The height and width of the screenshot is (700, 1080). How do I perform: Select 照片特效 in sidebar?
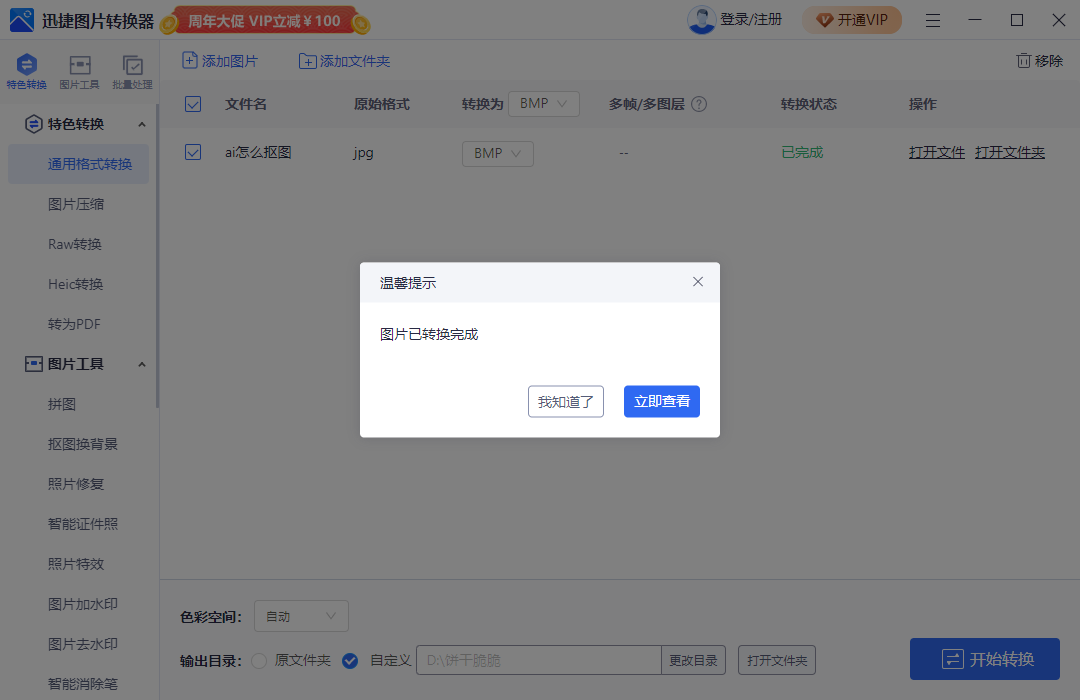(76, 564)
